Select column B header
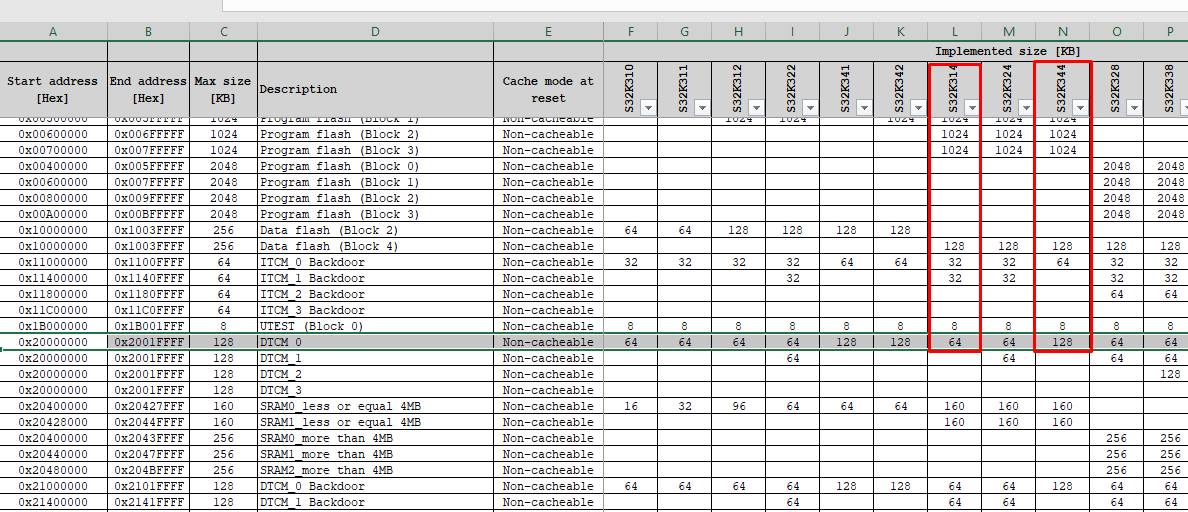 click(x=148, y=32)
